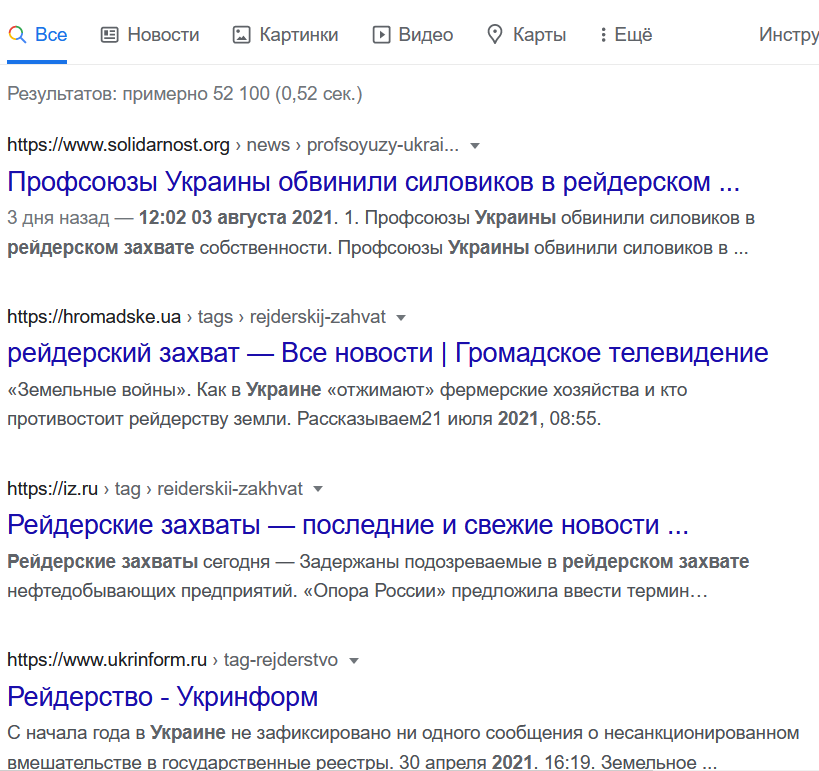This screenshot has width=819, height=771.
Task: Click the https://hromadske.ua breadcrumb URL
Action: point(94,317)
